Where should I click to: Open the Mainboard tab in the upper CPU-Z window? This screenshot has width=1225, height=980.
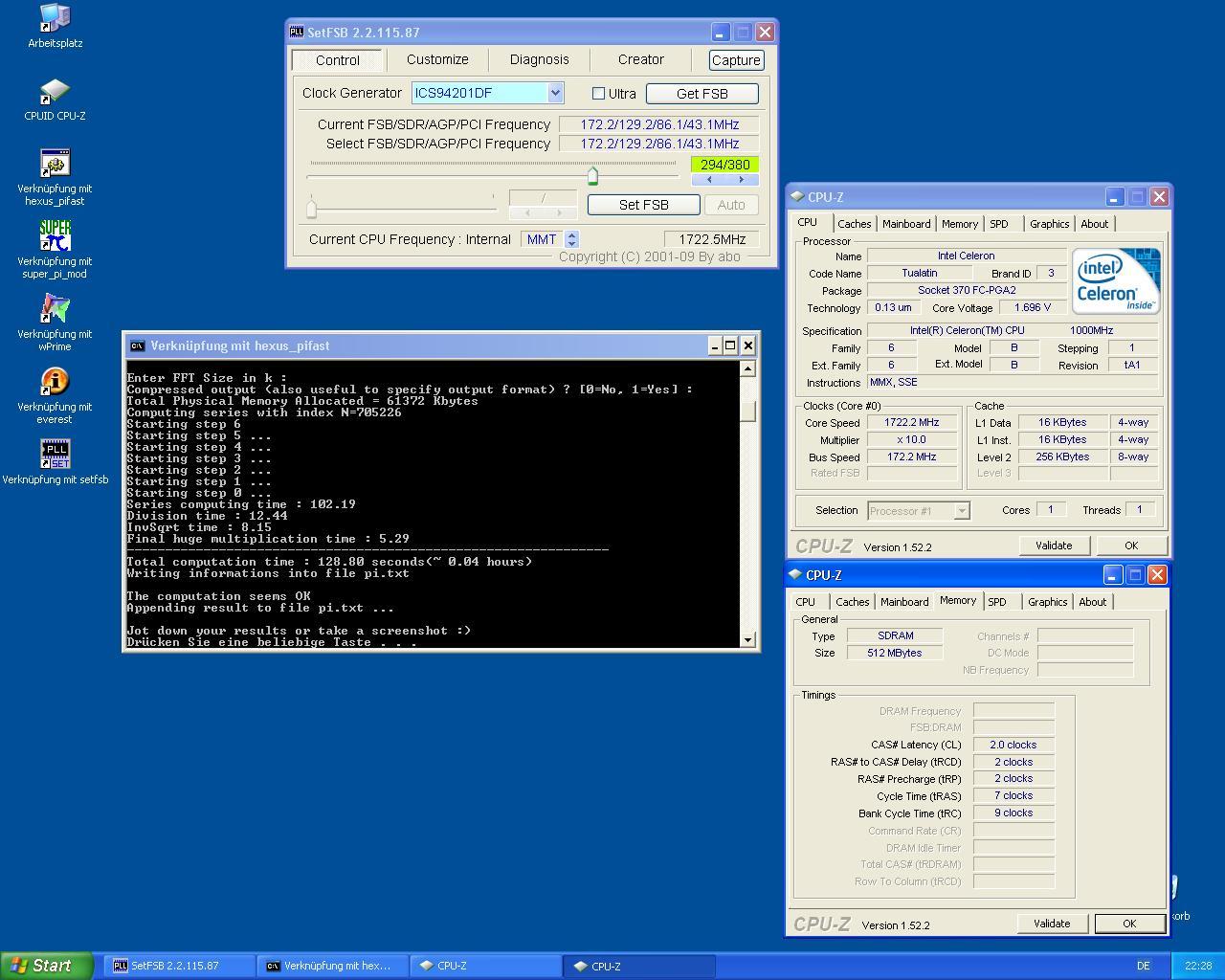point(905,224)
